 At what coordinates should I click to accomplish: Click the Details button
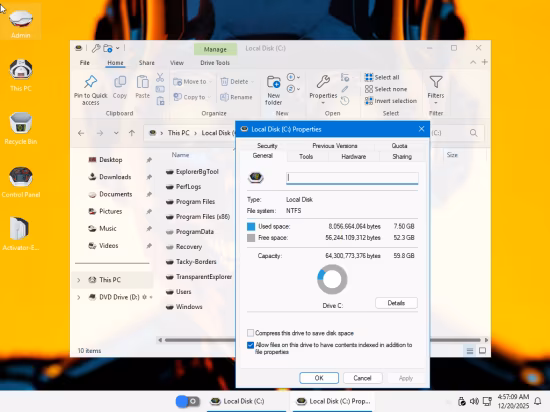tap(396, 303)
